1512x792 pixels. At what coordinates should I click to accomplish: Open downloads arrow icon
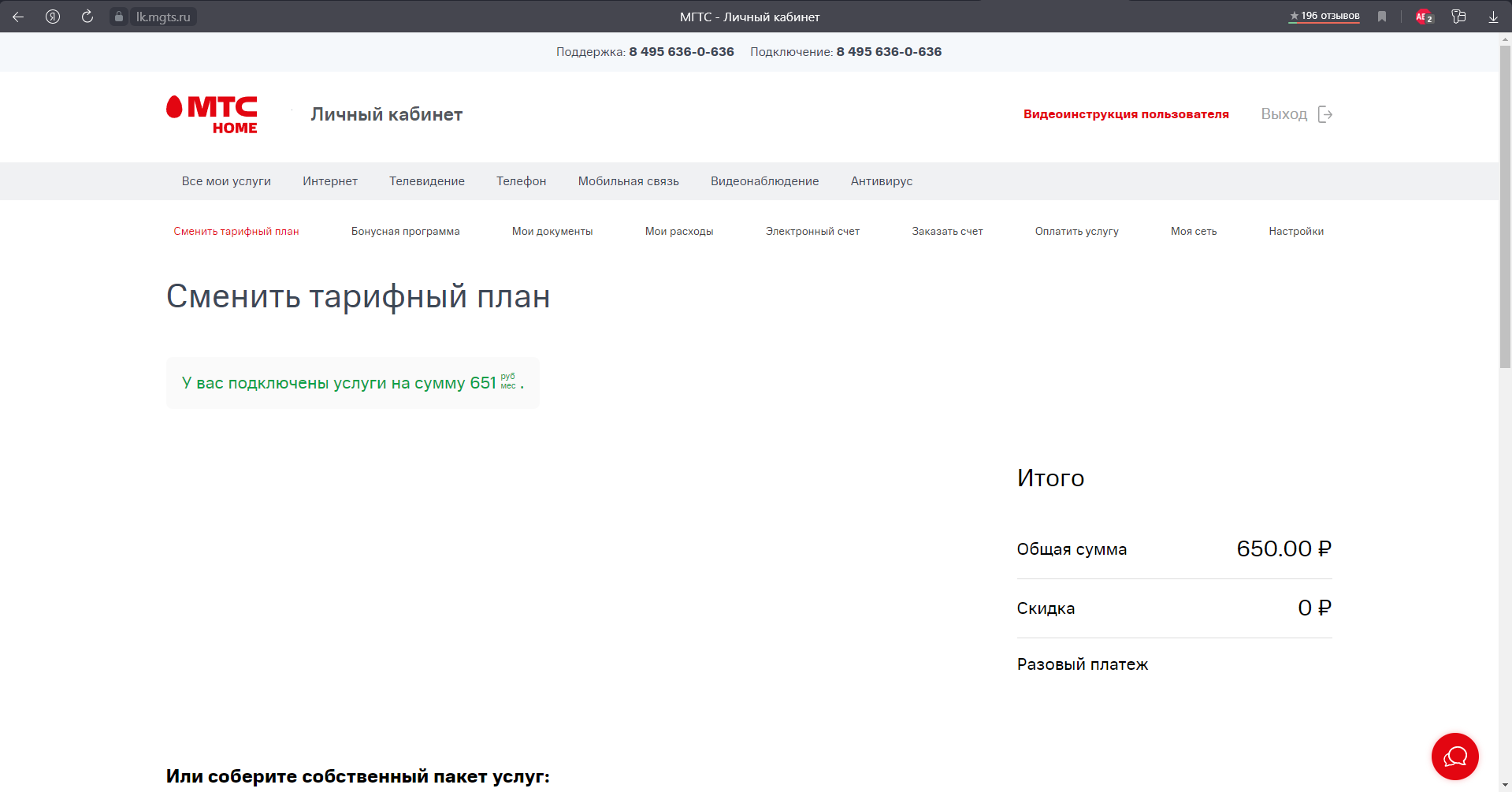coord(1493,17)
